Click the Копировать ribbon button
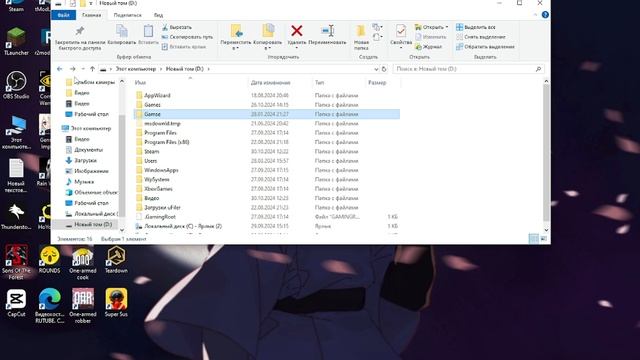The height and width of the screenshot is (360, 640). pos(122,35)
